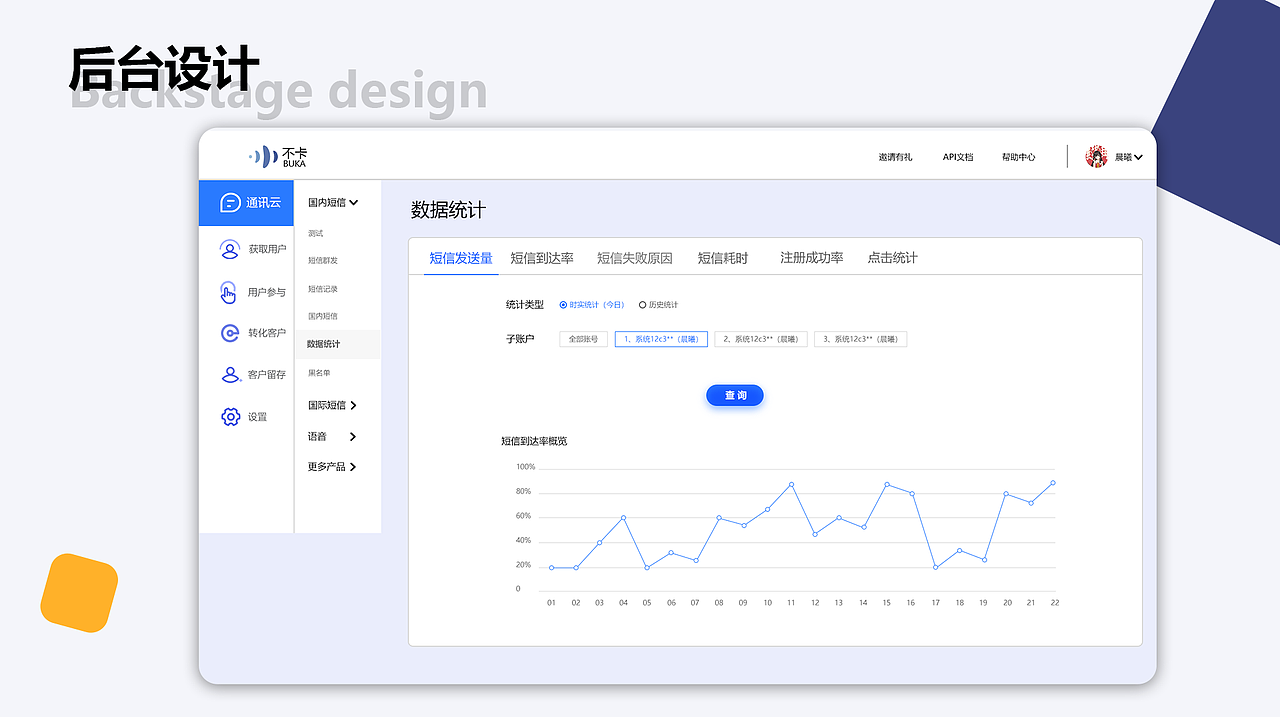Click the 通讯云 sidebar icon
This screenshot has height=717, width=1280.
(230, 203)
